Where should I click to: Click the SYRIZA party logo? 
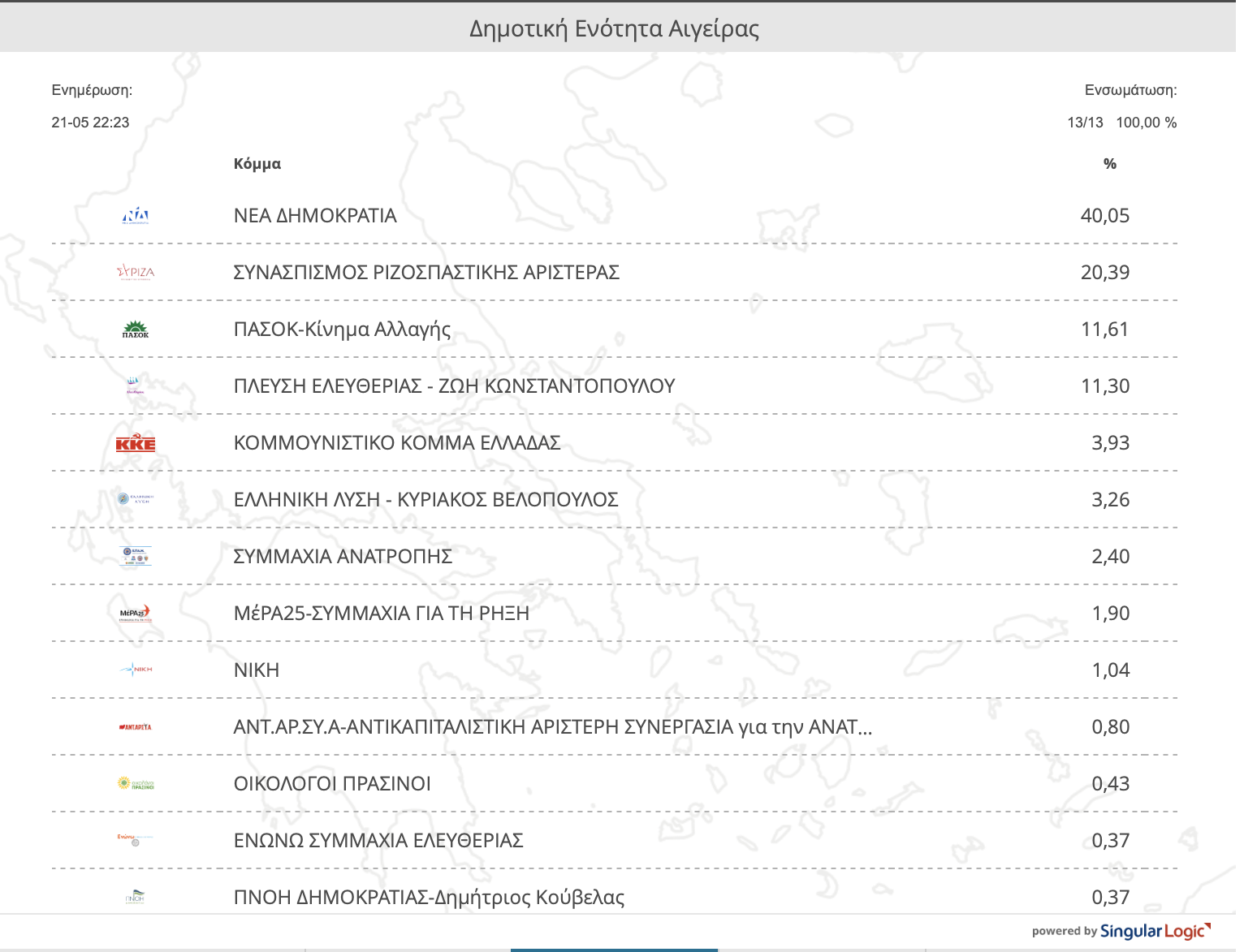point(136,273)
